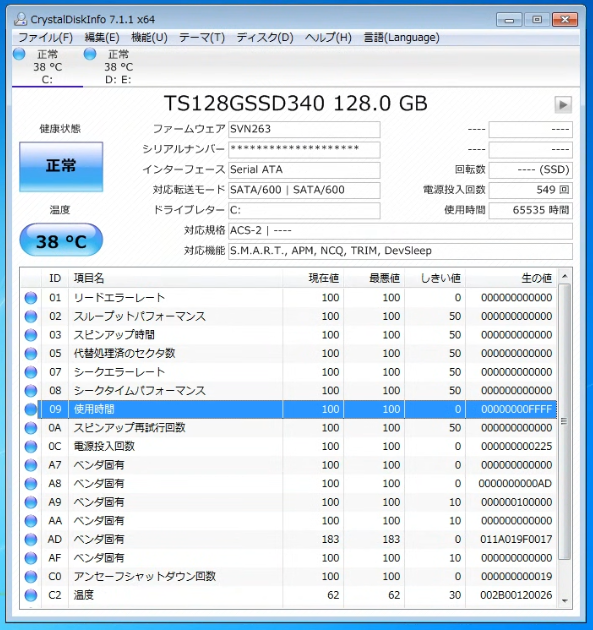The width and height of the screenshot is (593, 630).
Task: Click the supported features field
Action: (x=400, y=251)
